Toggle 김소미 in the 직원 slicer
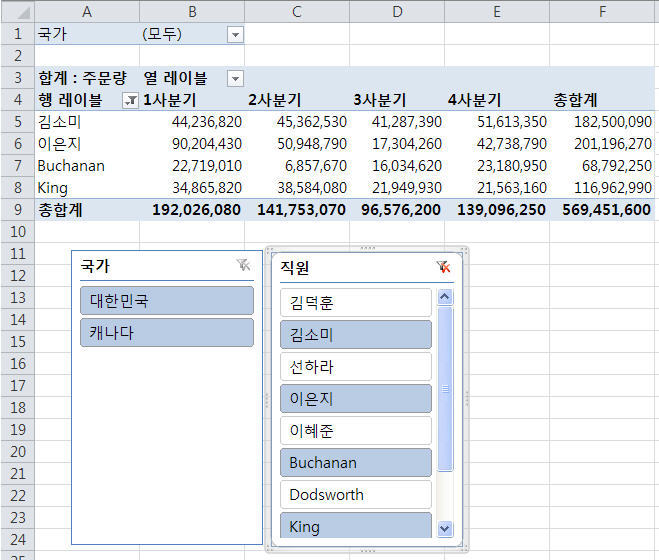Image resolution: width=659 pixels, height=560 pixels. coord(356,335)
